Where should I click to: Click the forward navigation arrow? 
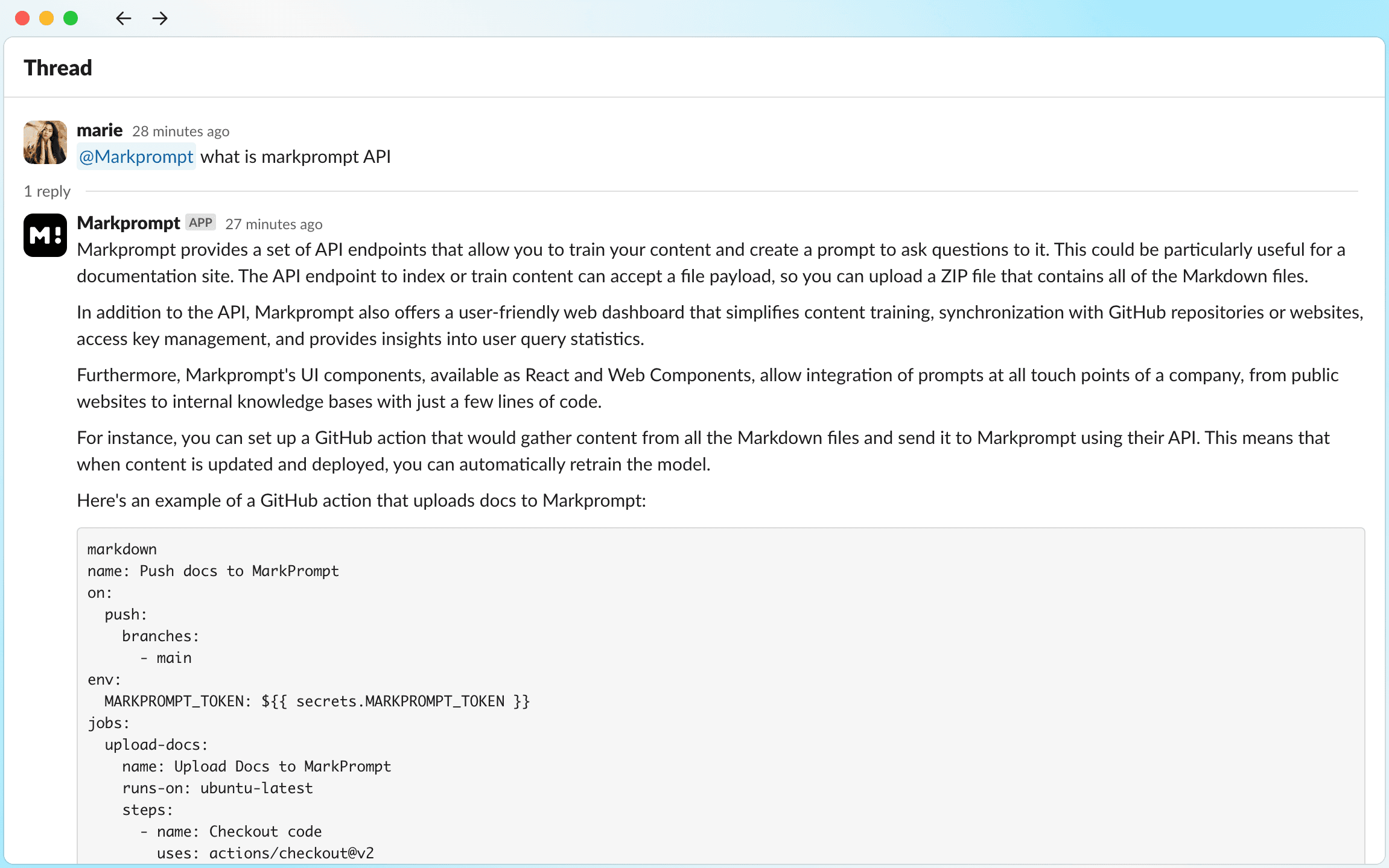[160, 18]
